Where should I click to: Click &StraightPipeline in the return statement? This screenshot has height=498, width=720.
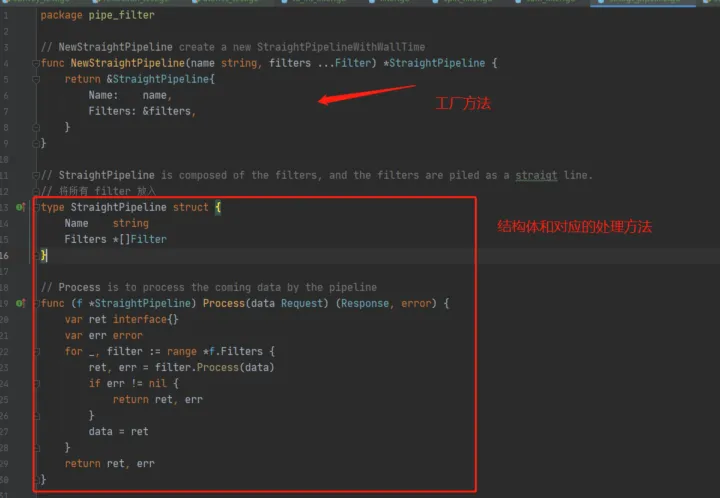(158, 79)
